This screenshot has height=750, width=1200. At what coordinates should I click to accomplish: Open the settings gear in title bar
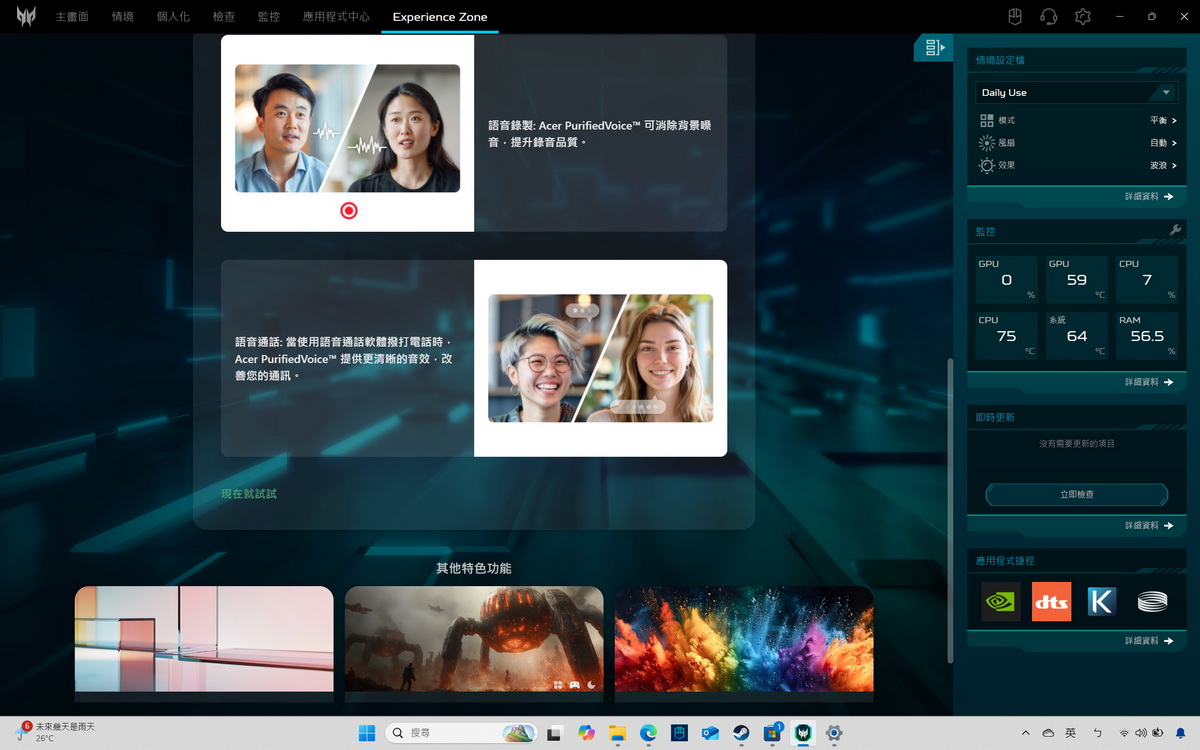[1082, 17]
